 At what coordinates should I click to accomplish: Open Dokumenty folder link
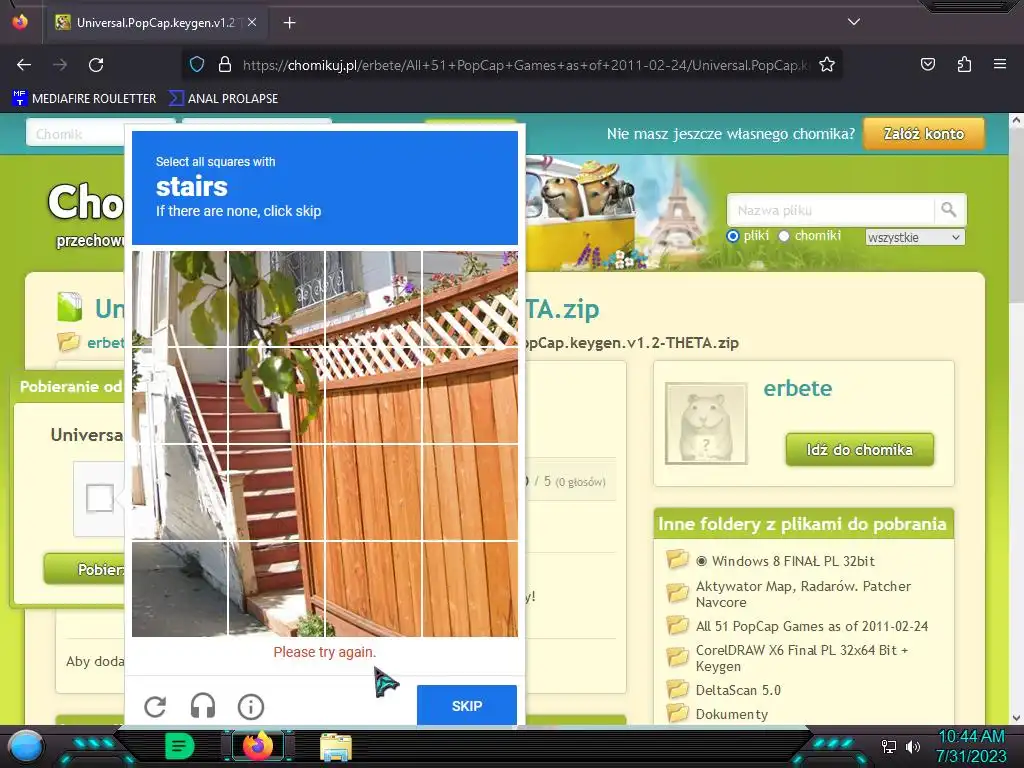[x=731, y=714]
